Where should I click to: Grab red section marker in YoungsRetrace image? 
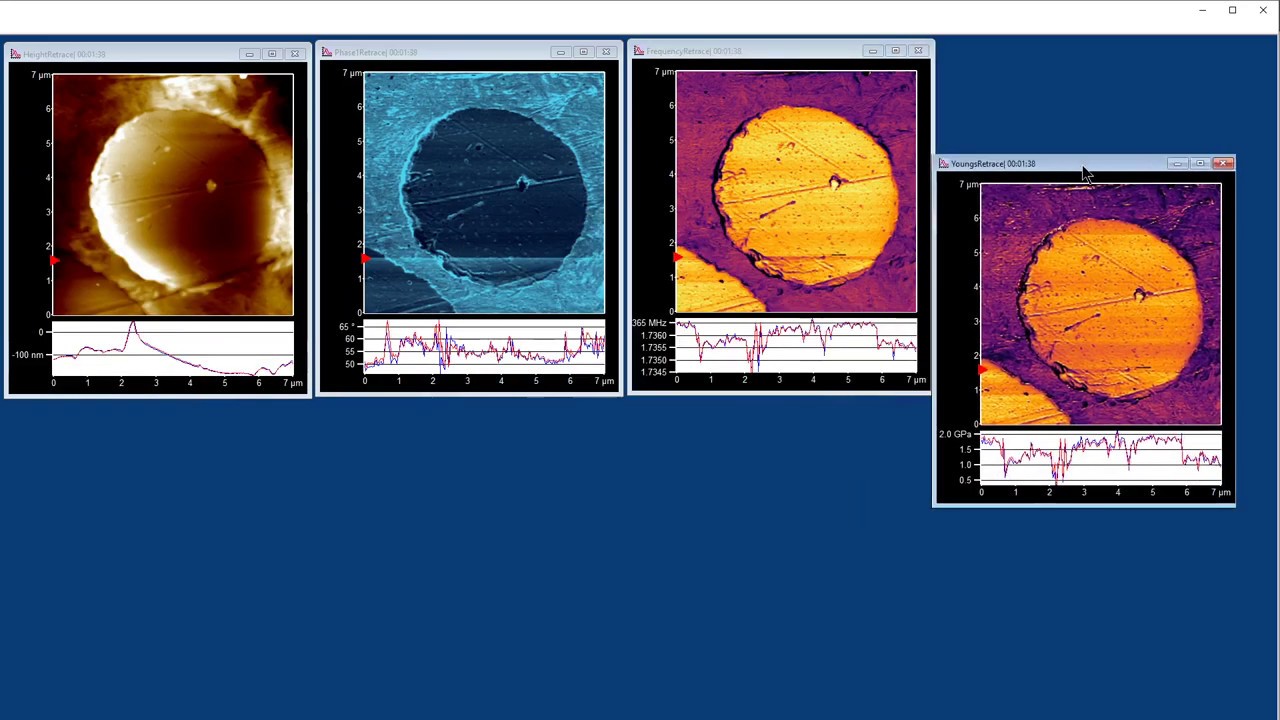(983, 370)
